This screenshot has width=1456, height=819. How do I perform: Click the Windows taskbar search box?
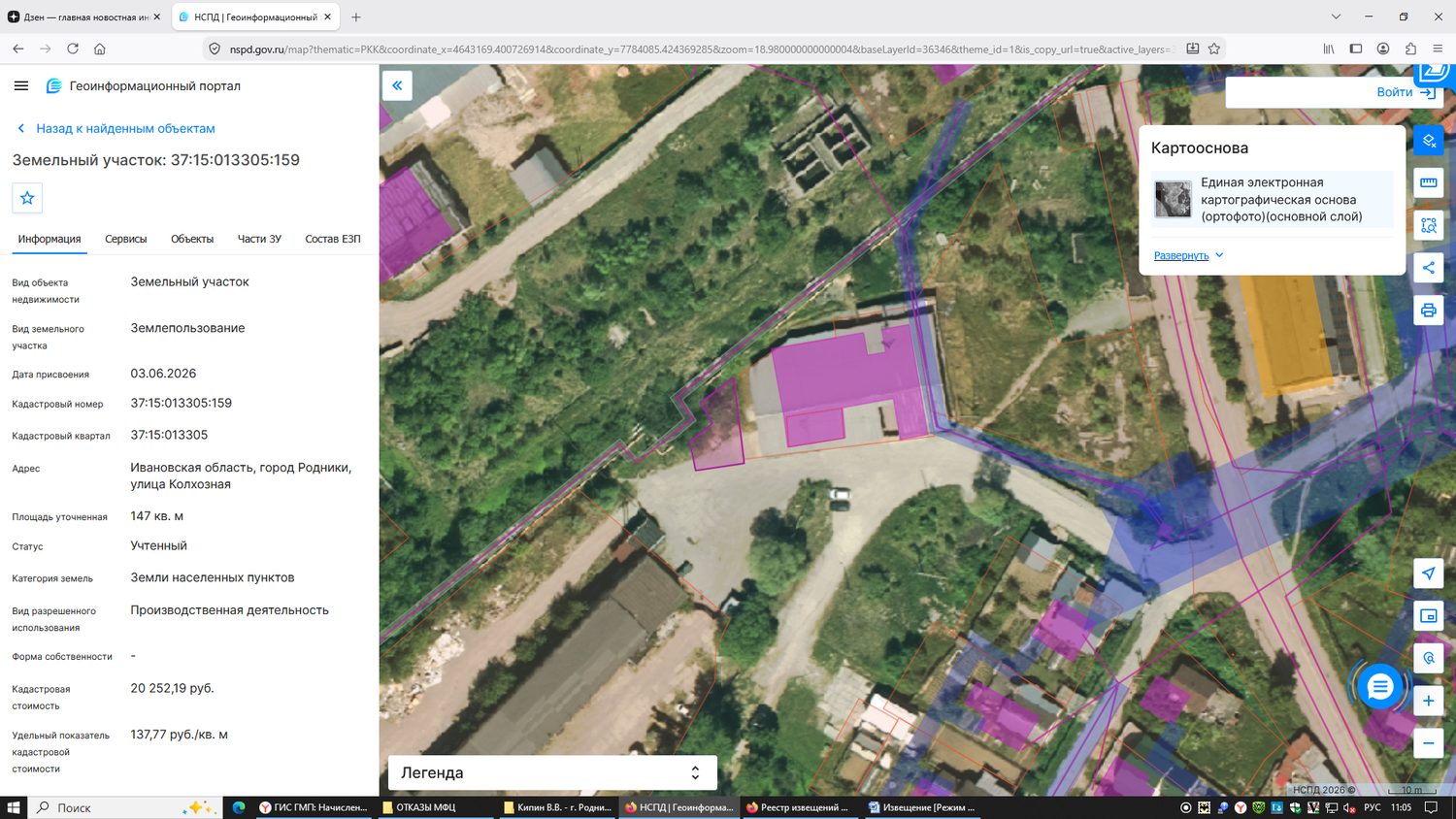pyautogui.click(x=124, y=807)
